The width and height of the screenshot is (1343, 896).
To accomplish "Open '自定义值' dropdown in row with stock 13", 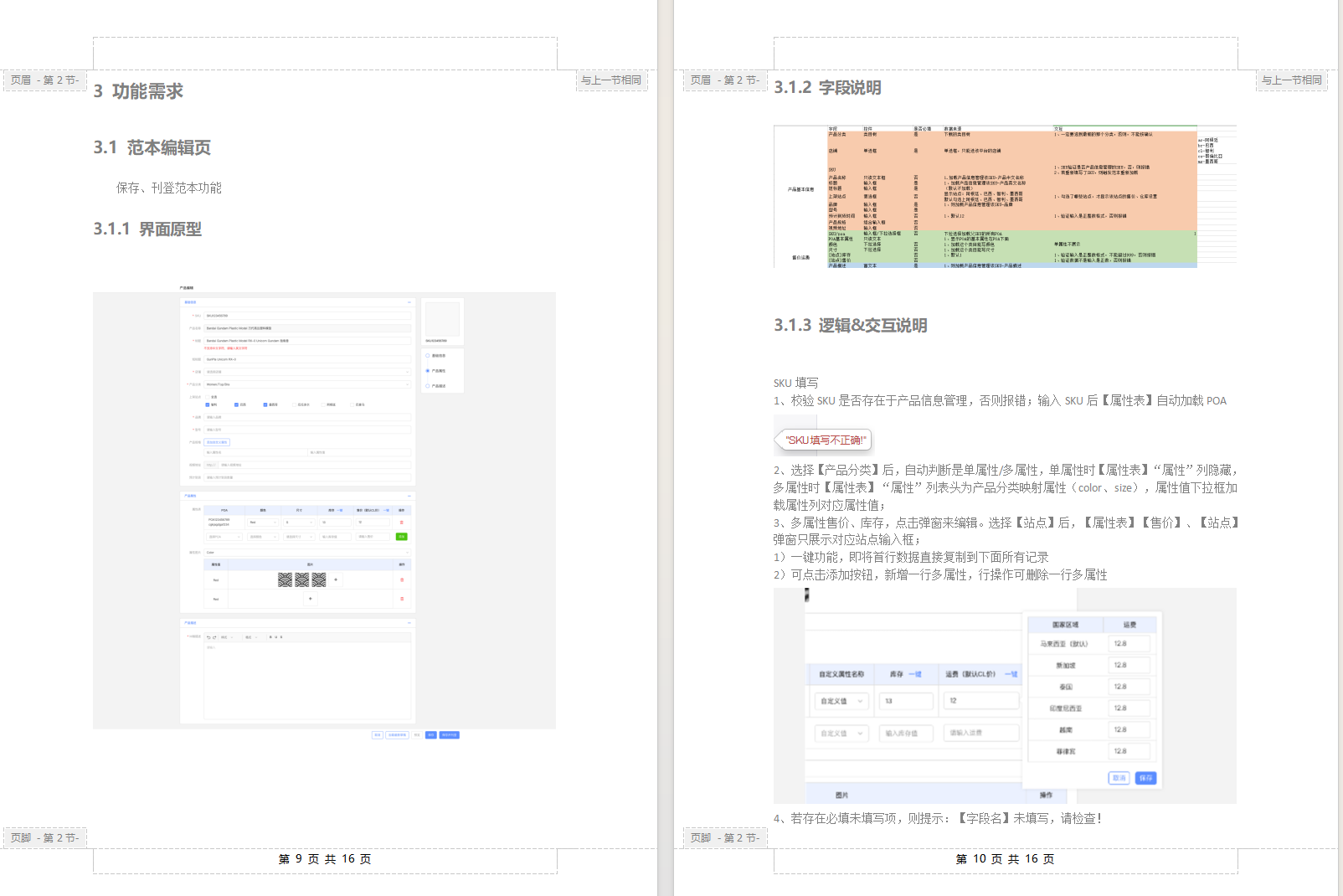I will [841, 701].
